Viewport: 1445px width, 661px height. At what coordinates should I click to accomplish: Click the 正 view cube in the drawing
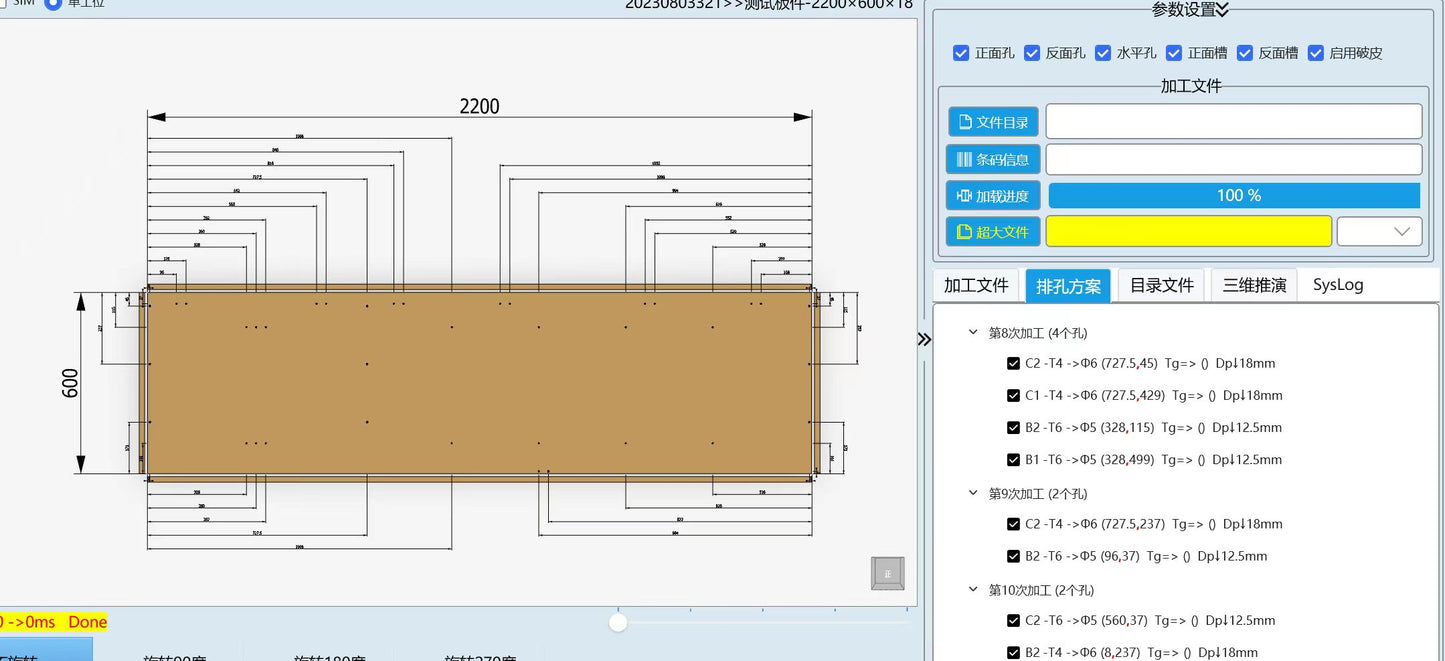(887, 573)
